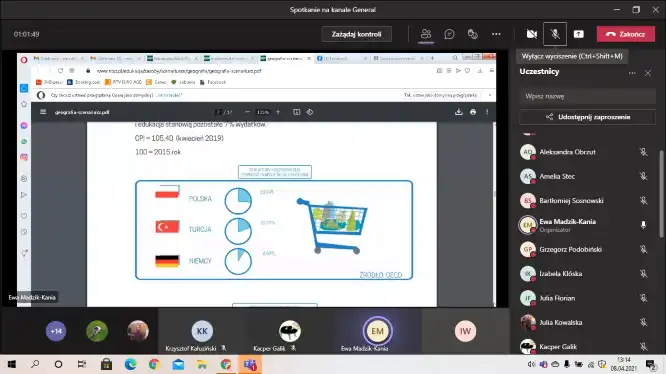The image size is (666, 374).
Task: Open the reactions icon in meeting toolbar
Action: 472,34
